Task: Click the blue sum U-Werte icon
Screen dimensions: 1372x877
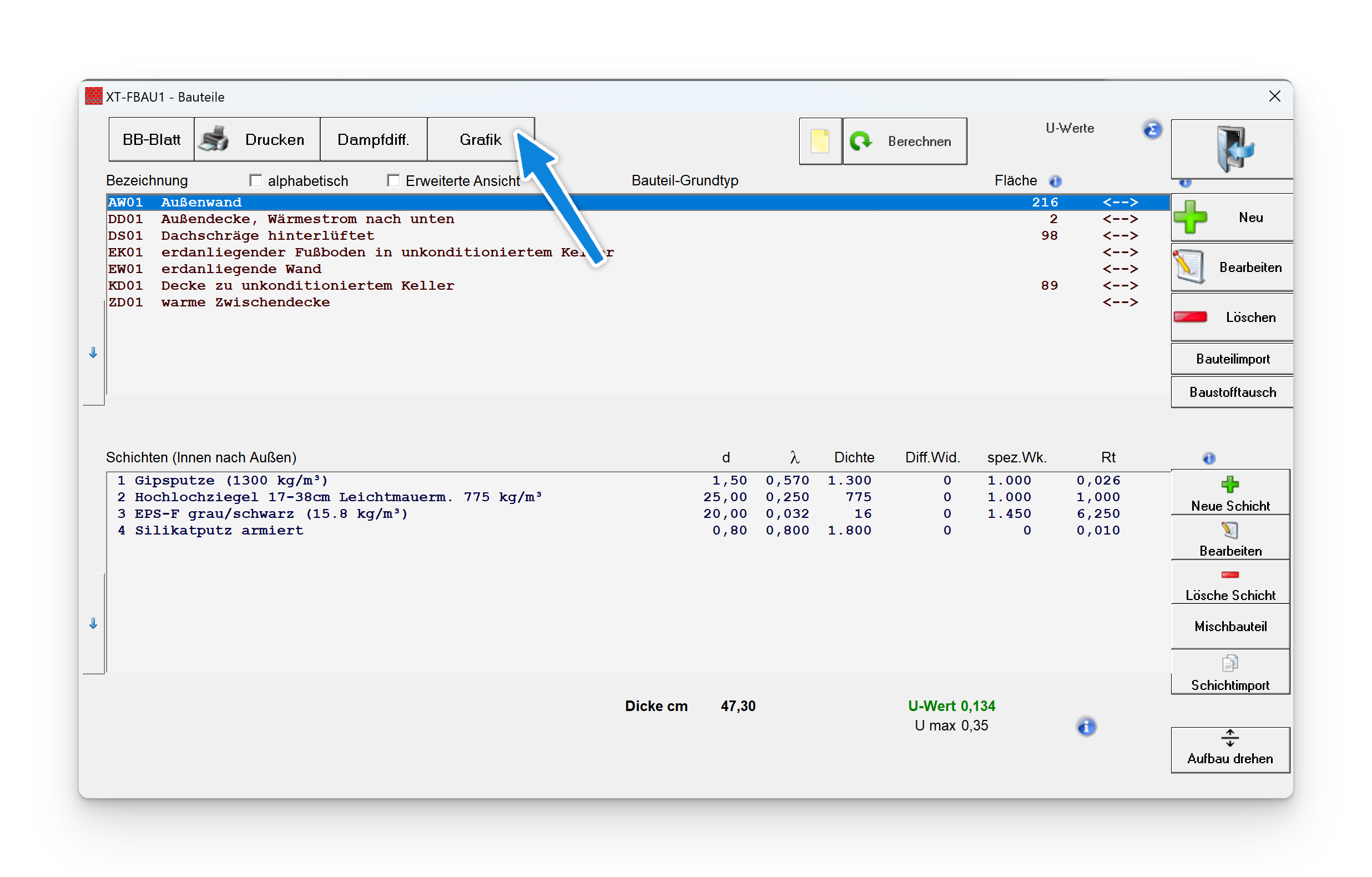Action: point(1152,129)
